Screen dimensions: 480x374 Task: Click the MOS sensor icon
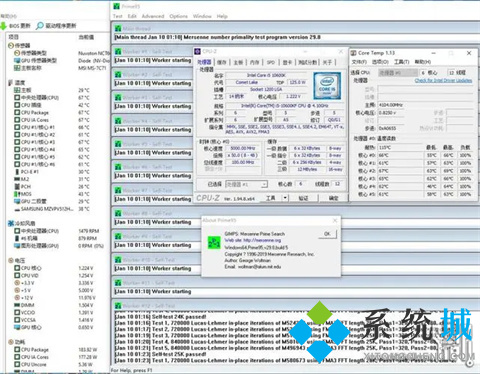[17, 194]
